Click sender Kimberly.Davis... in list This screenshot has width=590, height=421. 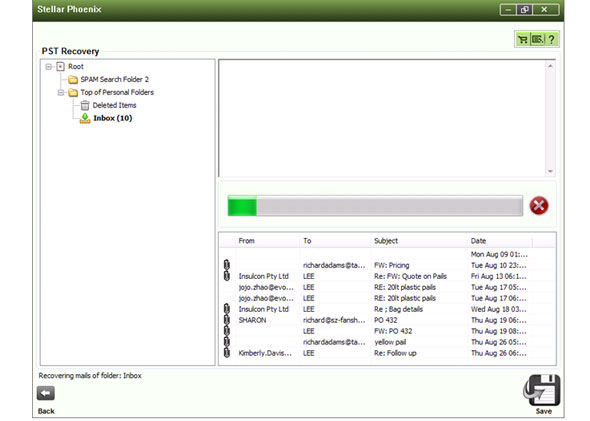(x=265, y=353)
